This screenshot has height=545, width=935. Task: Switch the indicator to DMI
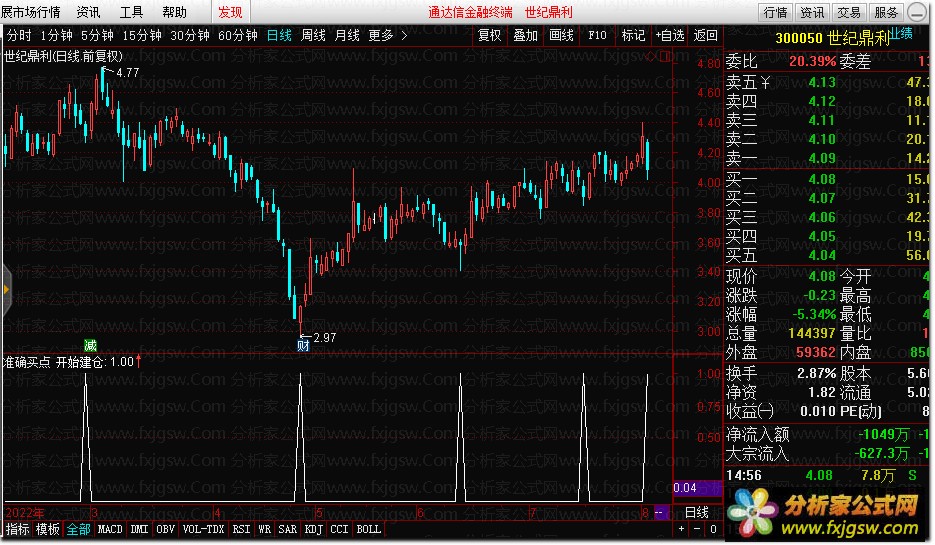139,529
